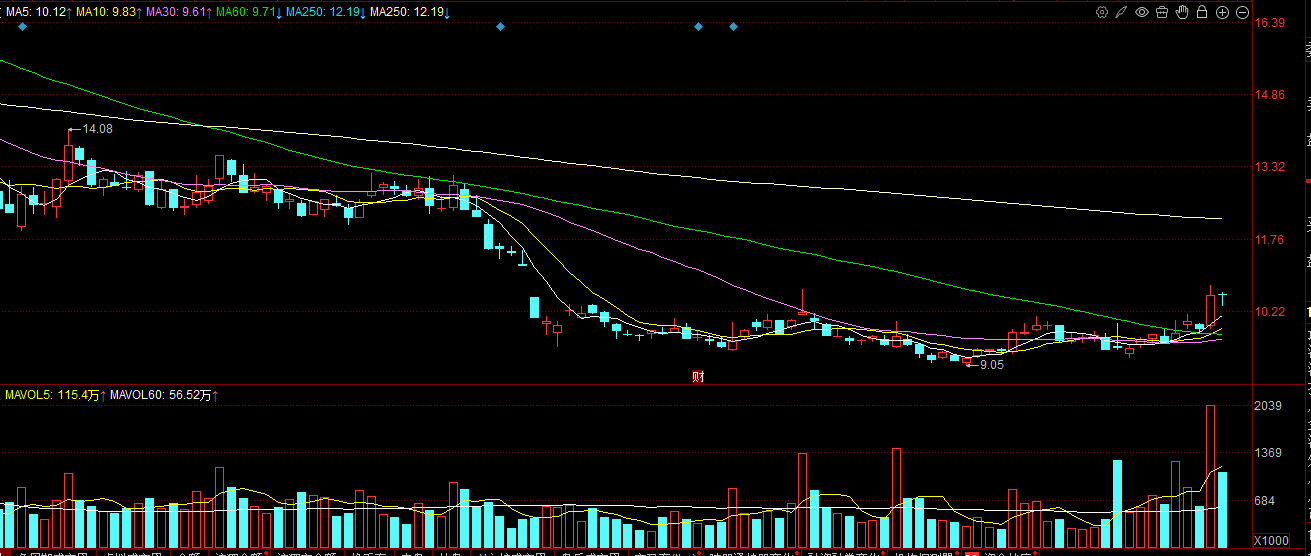Click the rightmost blue diamond event marker
Image resolution: width=1311 pixels, height=556 pixels.
click(733, 26)
